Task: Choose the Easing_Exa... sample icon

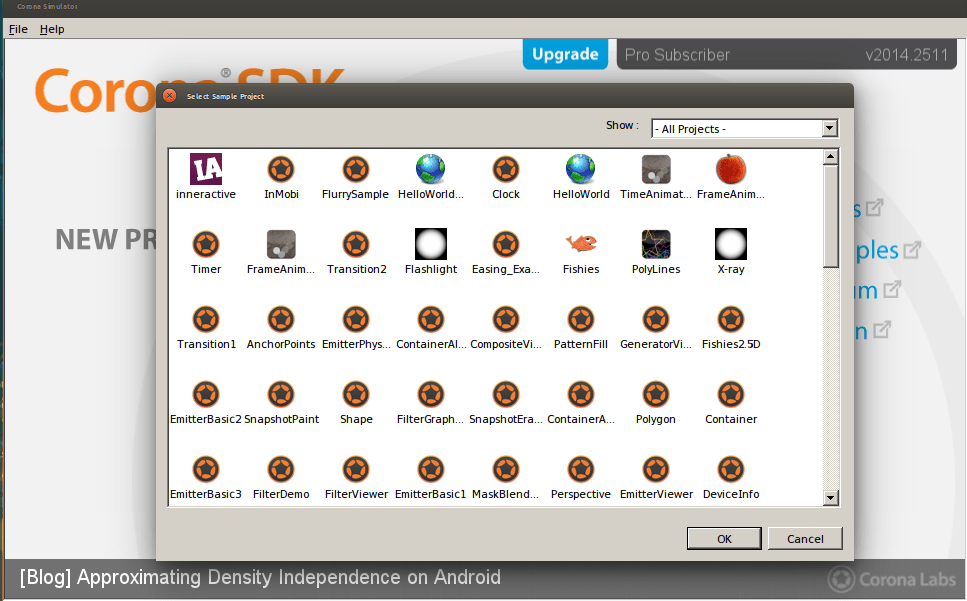Action: click(x=506, y=244)
